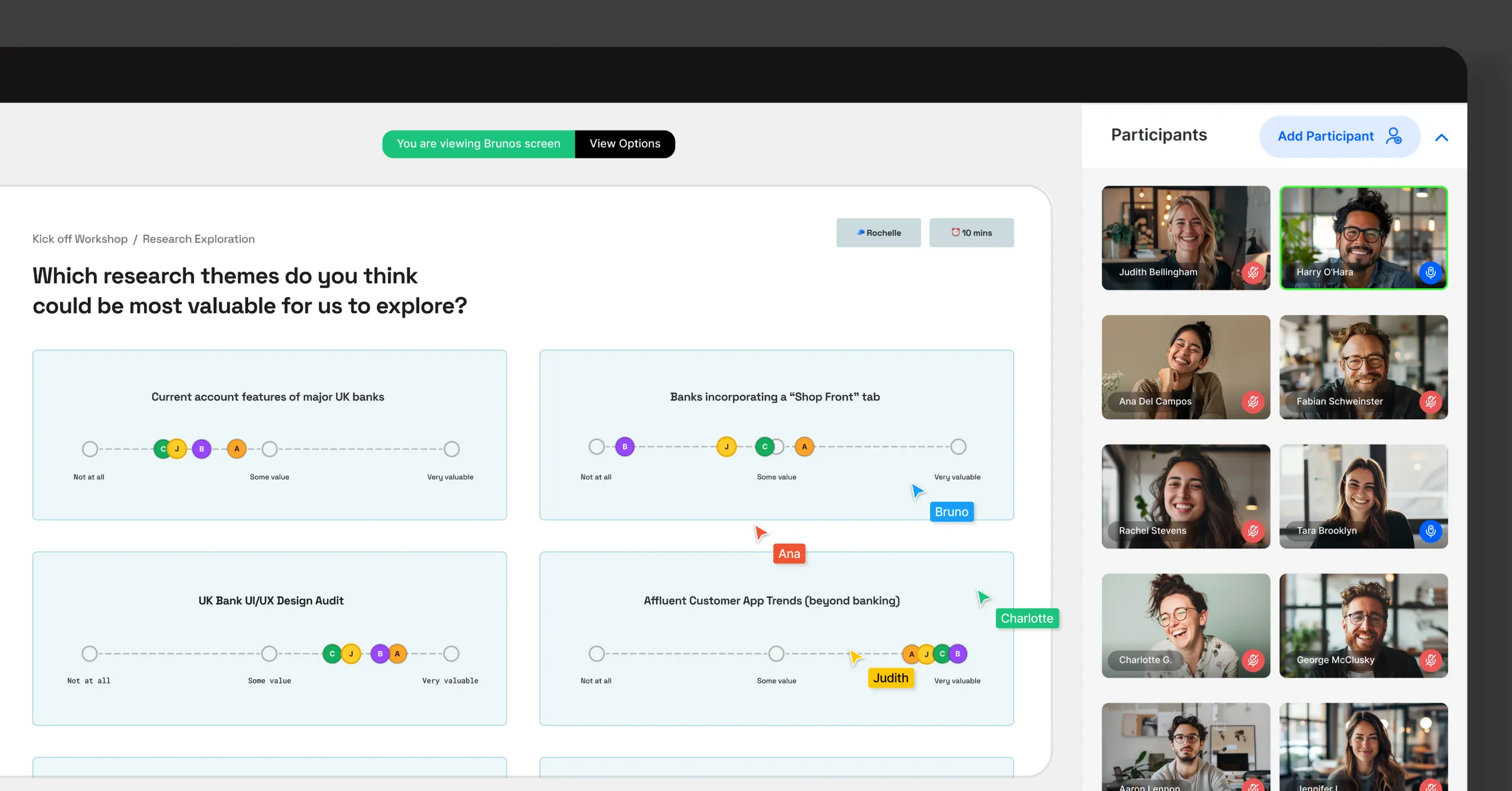The height and width of the screenshot is (791, 1512).
Task: Unmute Judith Bellingham's microphone icon
Action: coord(1253,273)
